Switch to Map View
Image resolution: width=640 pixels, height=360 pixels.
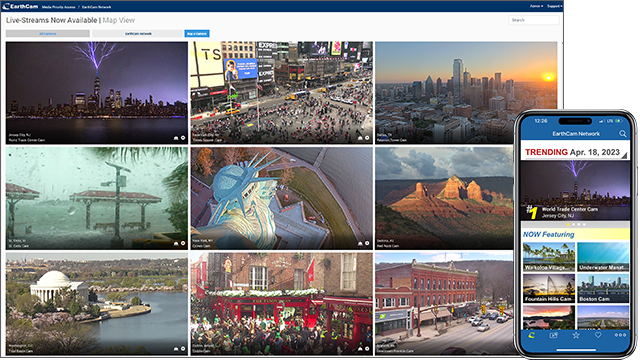118,20
